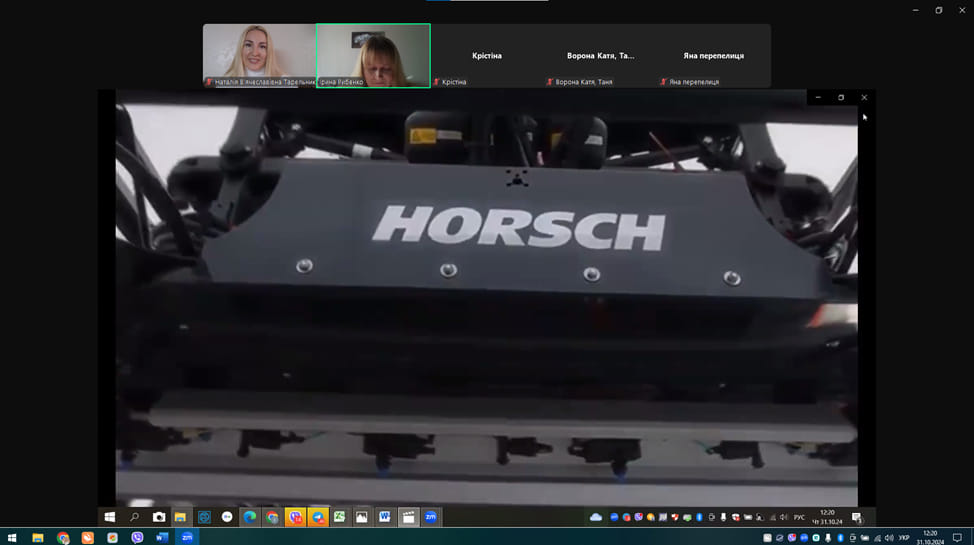Click the muted mic icon beside Крістіна's name
Screen dimensions: 974x545
click(437, 82)
